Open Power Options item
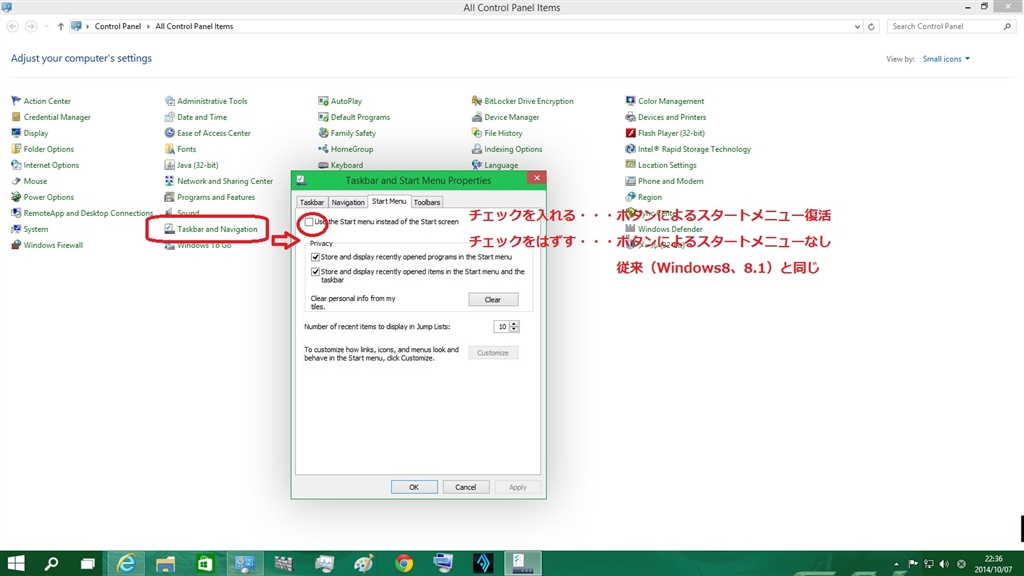Screen dimensions: 1024x576 pos(42,197)
